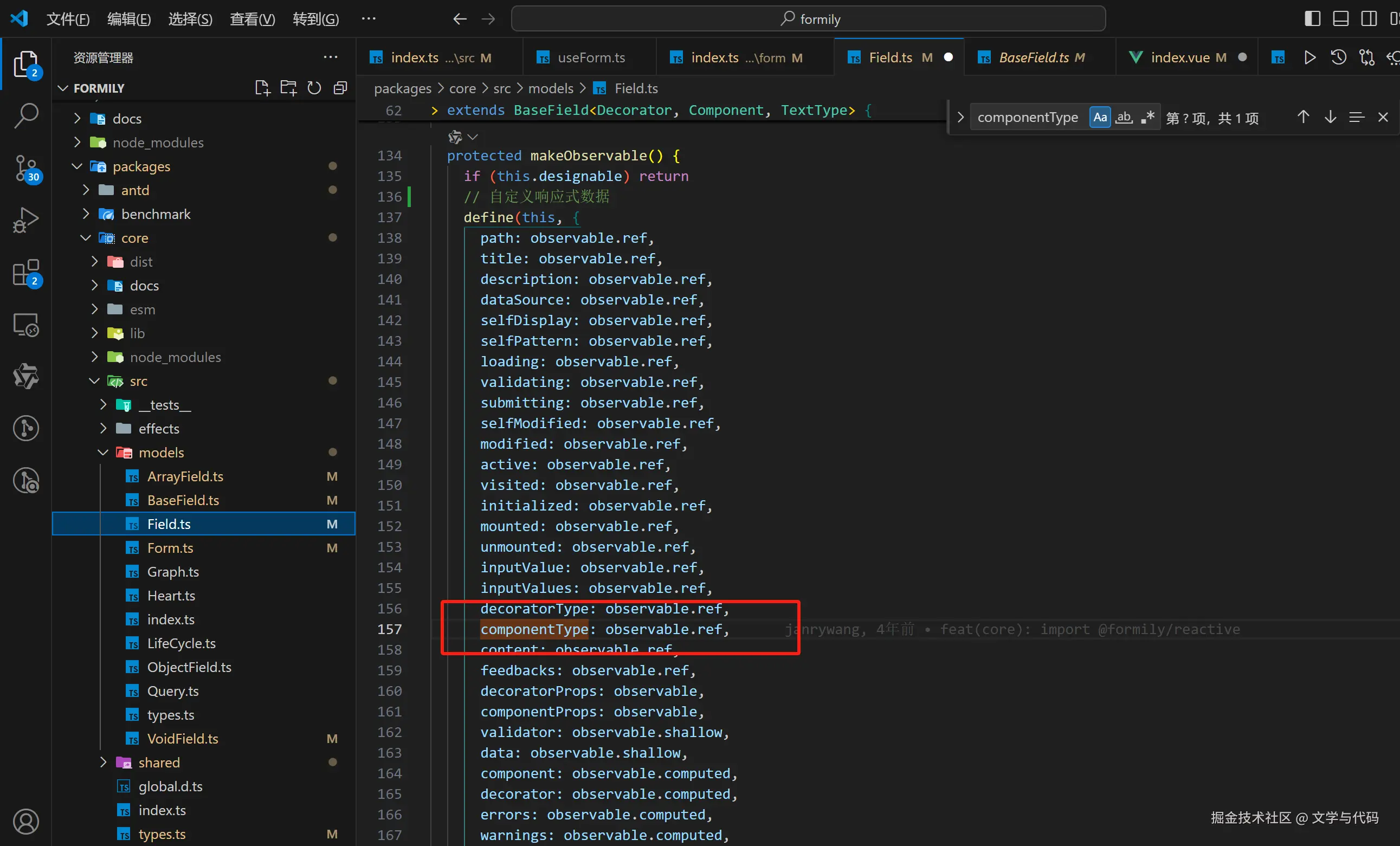Collapse all folders in the explorer

coord(340,88)
